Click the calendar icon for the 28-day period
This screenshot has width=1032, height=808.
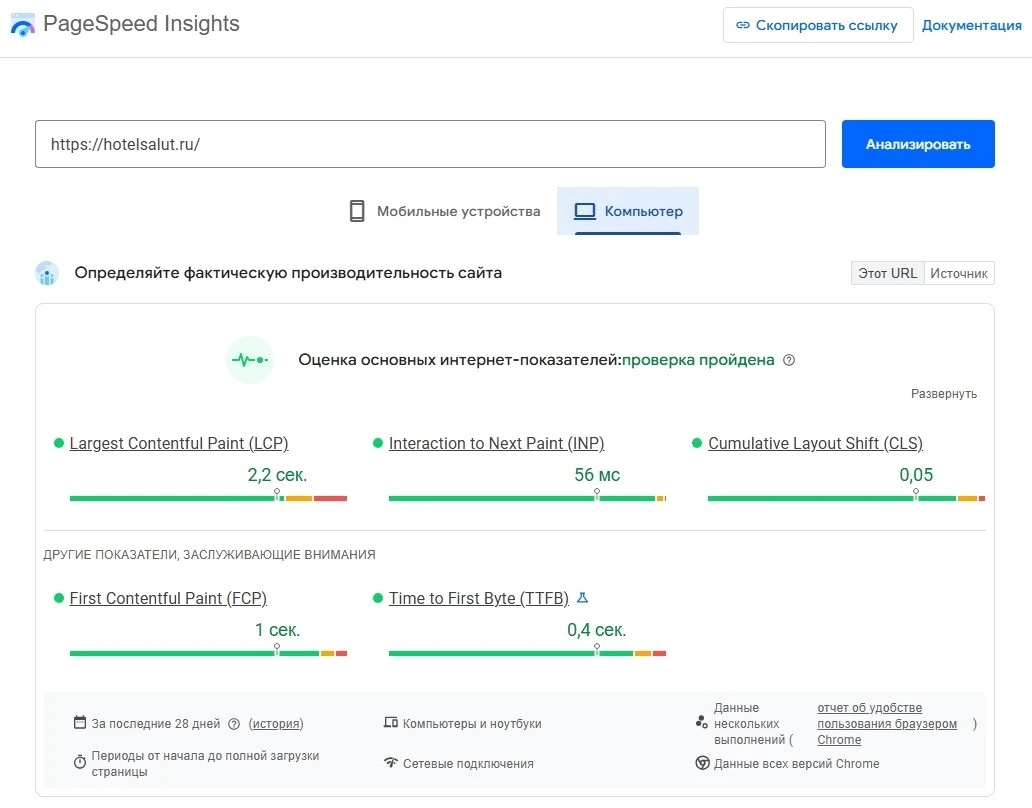coord(80,723)
